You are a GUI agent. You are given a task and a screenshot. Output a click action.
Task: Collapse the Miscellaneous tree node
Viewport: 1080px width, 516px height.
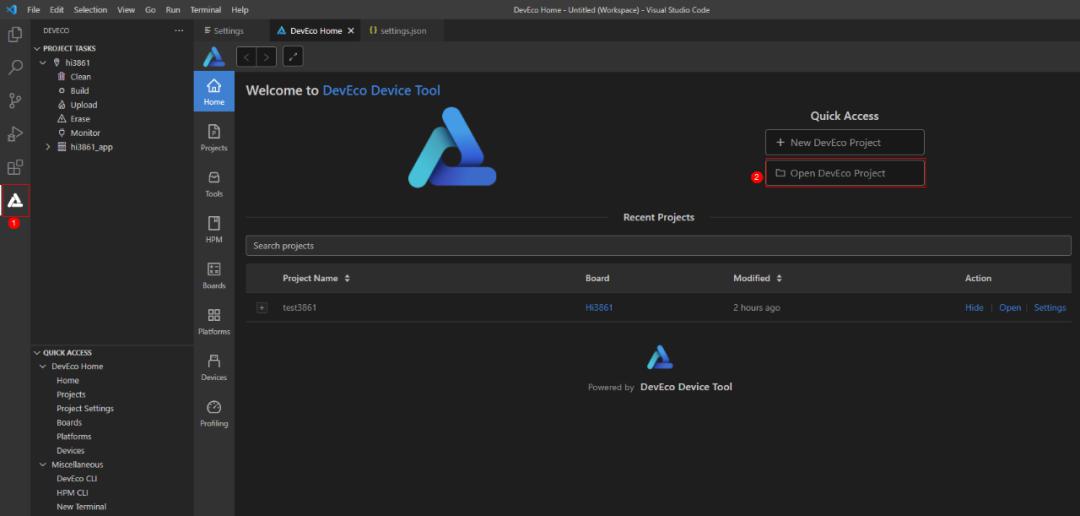click(x=43, y=465)
